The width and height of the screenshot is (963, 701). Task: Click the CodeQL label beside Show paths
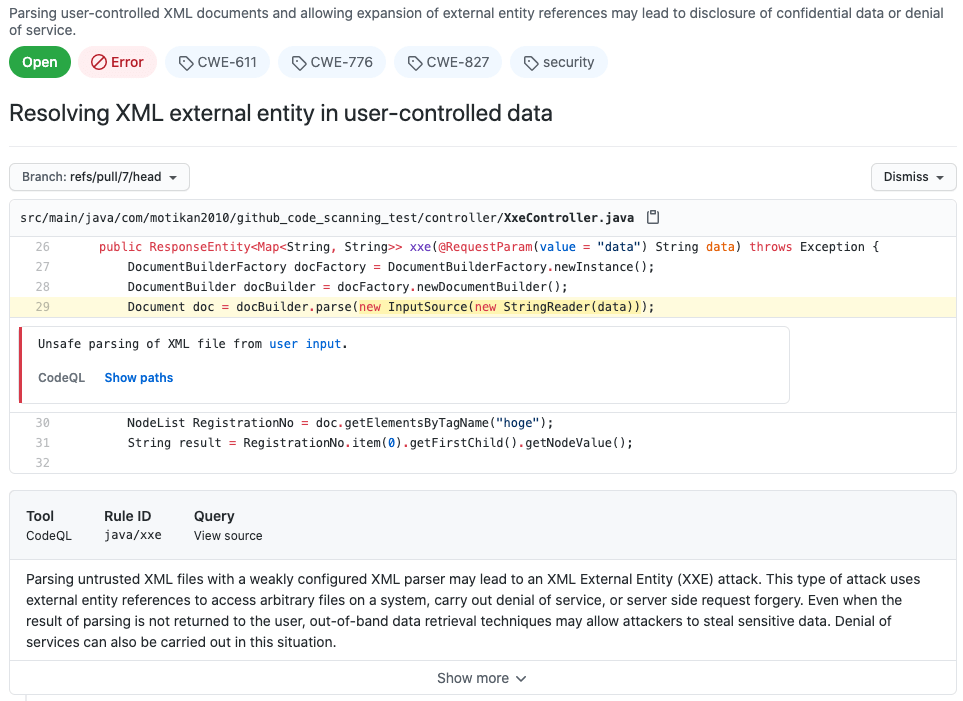[61, 378]
